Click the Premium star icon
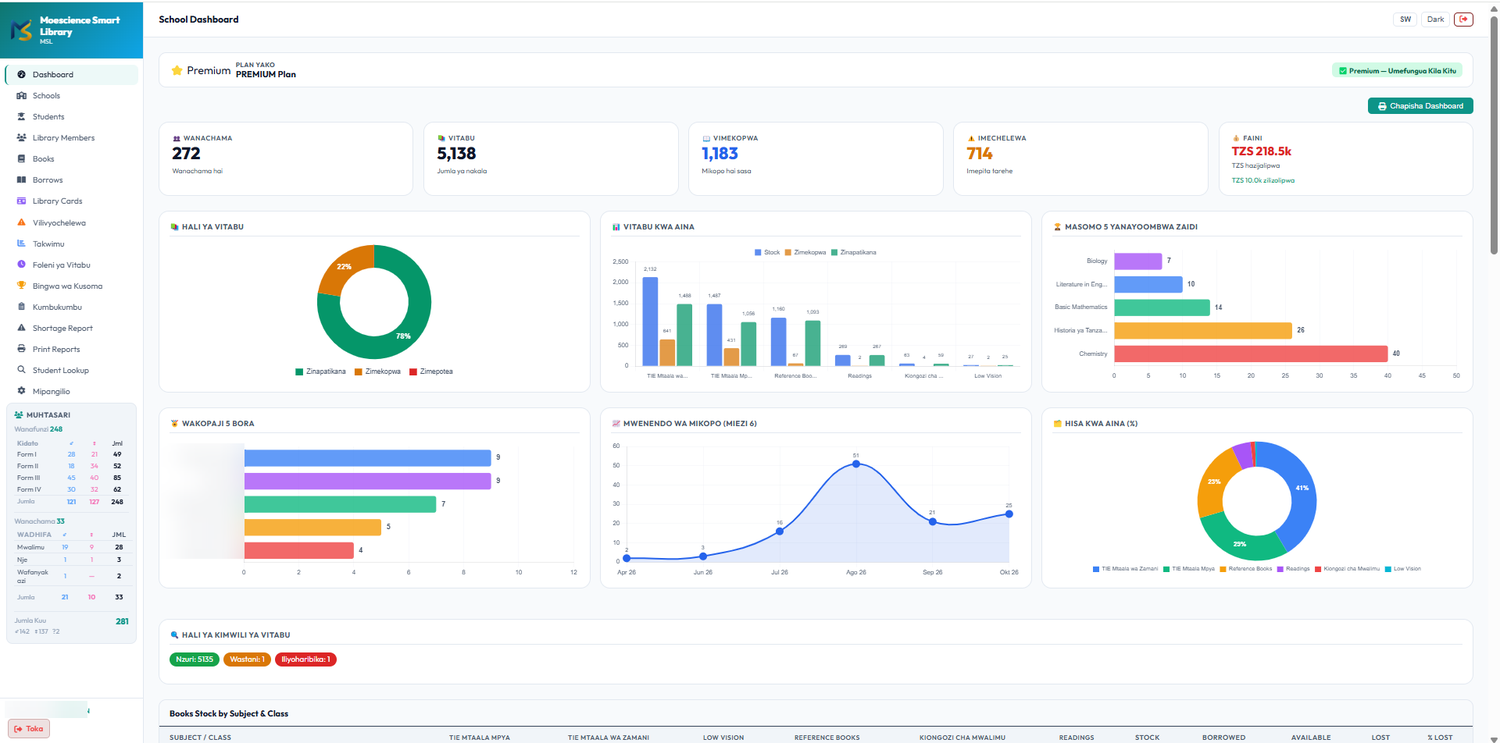 click(x=177, y=71)
